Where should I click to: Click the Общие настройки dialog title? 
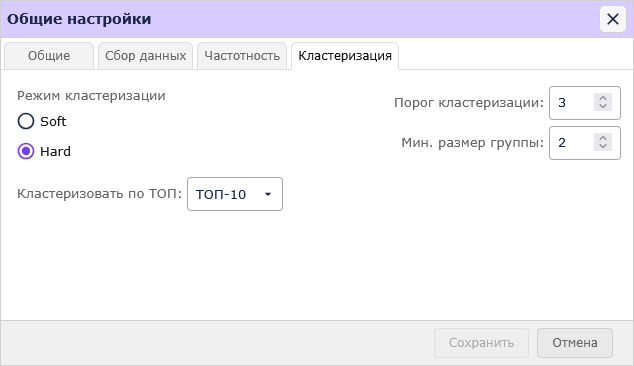79,19
